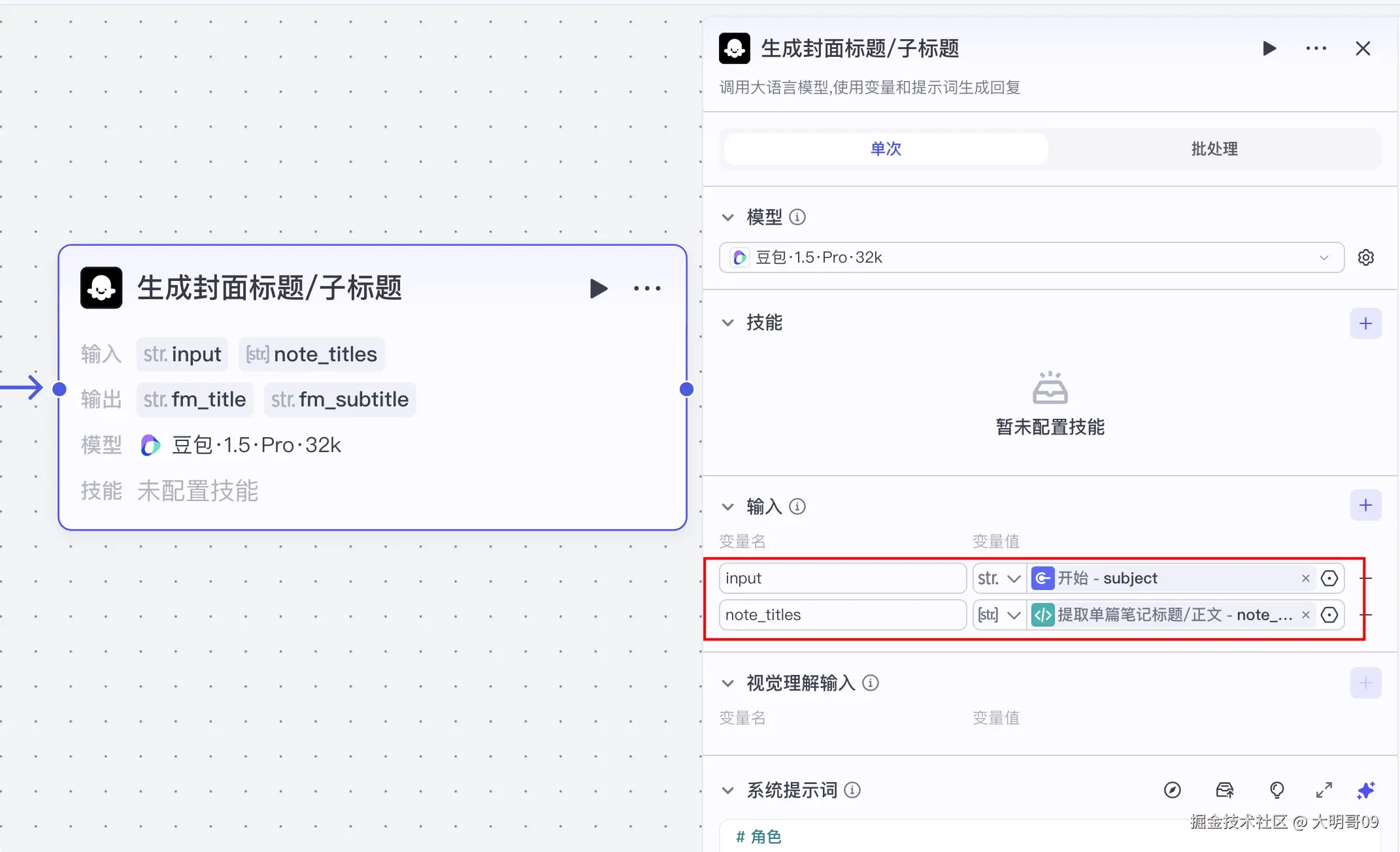Click the compass icon in system prompt toolbar
The height and width of the screenshot is (852, 1400).
click(1172, 790)
